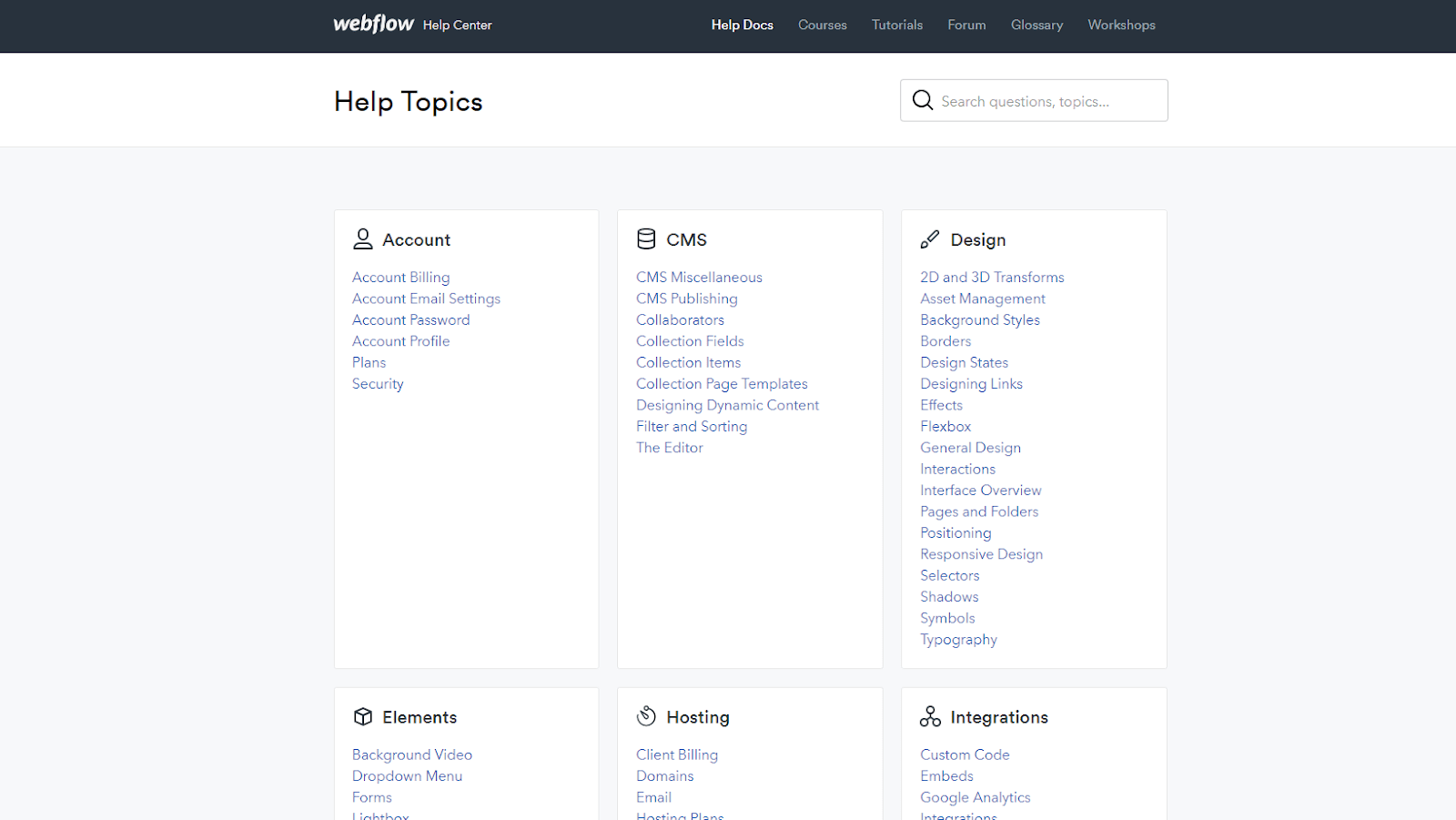Go to Responsive Design topic
The width and height of the screenshot is (1456, 820).
tap(981, 554)
